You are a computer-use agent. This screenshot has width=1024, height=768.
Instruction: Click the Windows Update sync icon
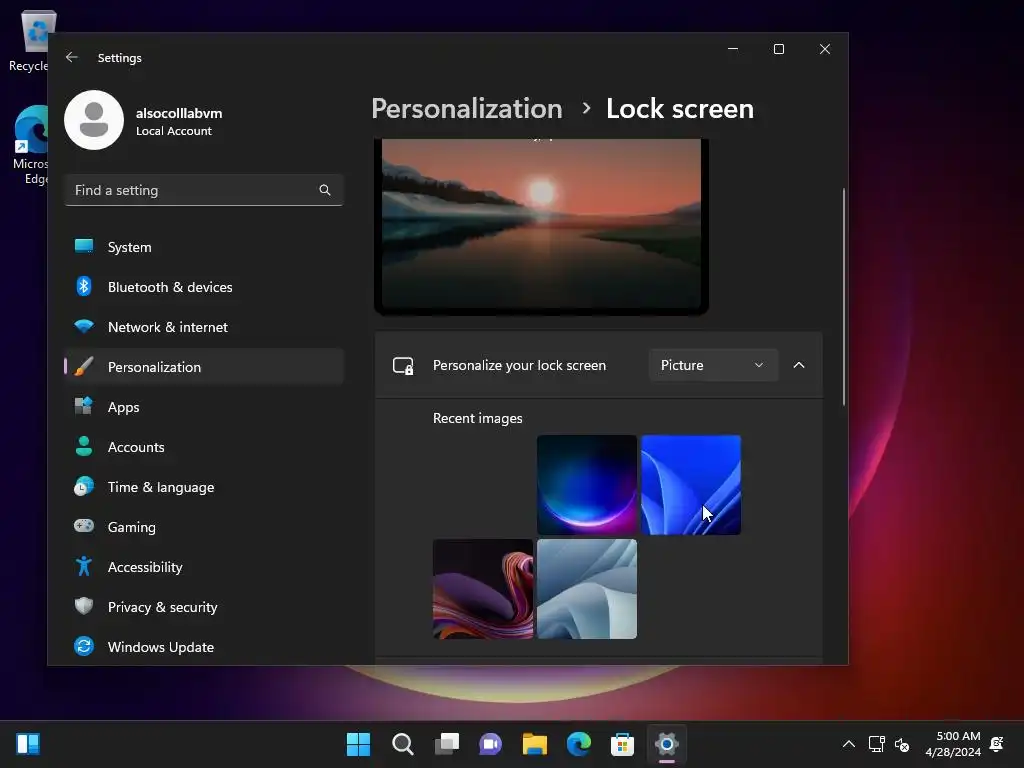point(84,647)
